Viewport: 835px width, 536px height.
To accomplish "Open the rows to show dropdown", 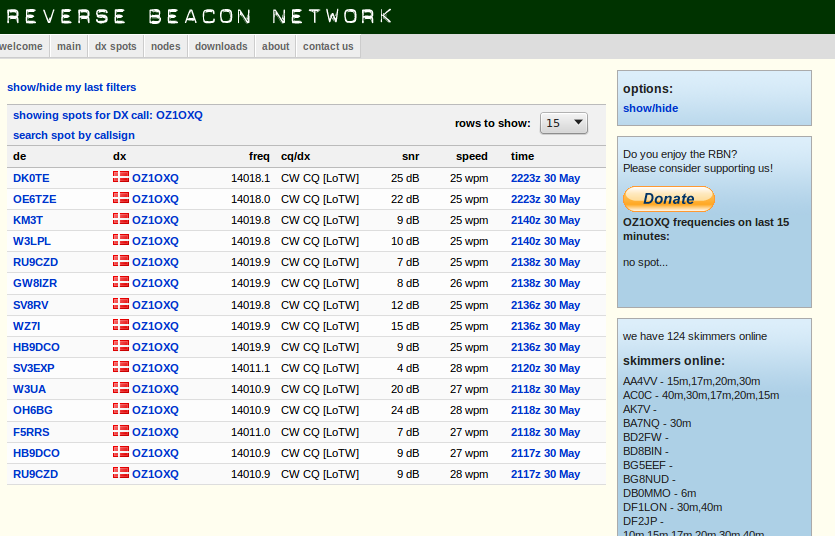I will (x=563, y=123).
